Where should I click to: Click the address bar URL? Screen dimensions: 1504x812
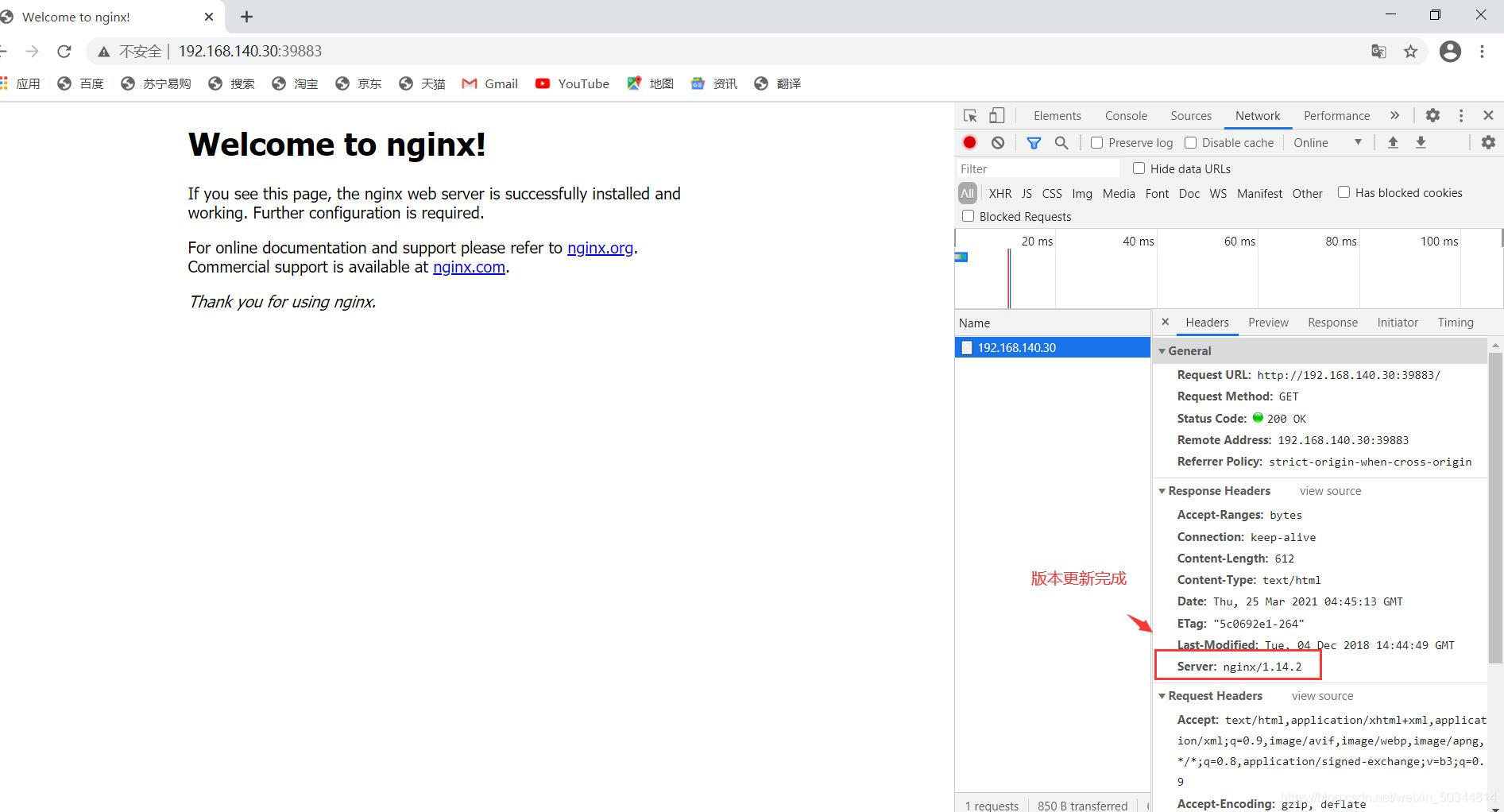click(x=250, y=52)
